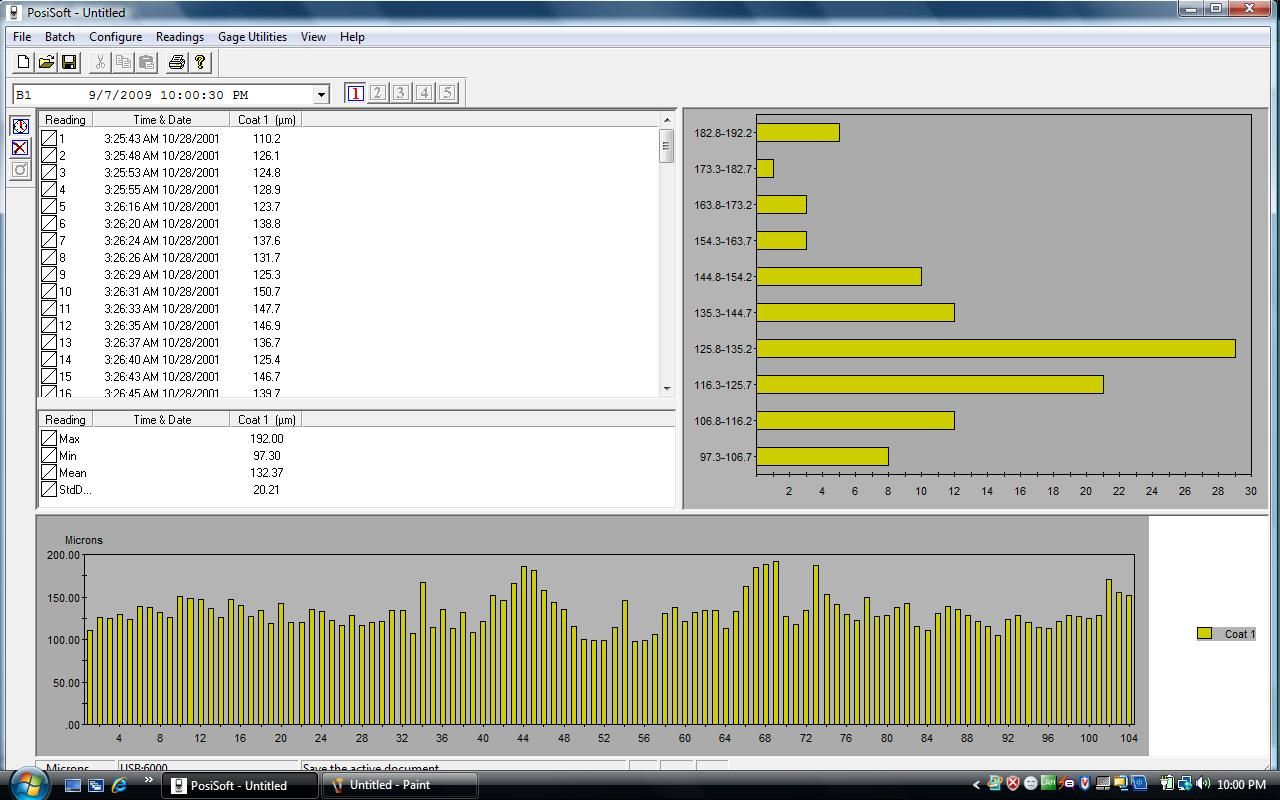Click readings list scroll up arrow
This screenshot has height=800, width=1280.
click(667, 120)
